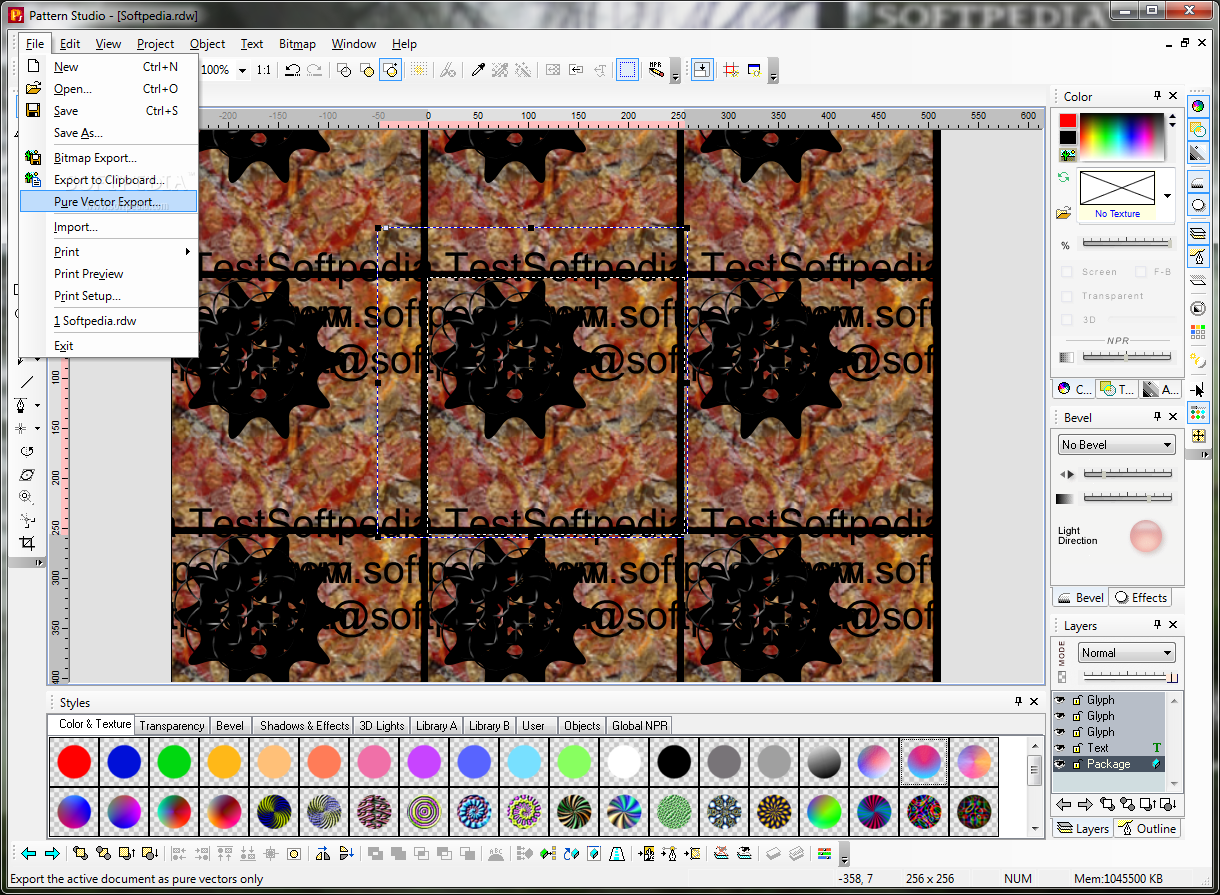Click the No Texture label
Viewport: 1220px width, 895px height.
pyautogui.click(x=1117, y=214)
